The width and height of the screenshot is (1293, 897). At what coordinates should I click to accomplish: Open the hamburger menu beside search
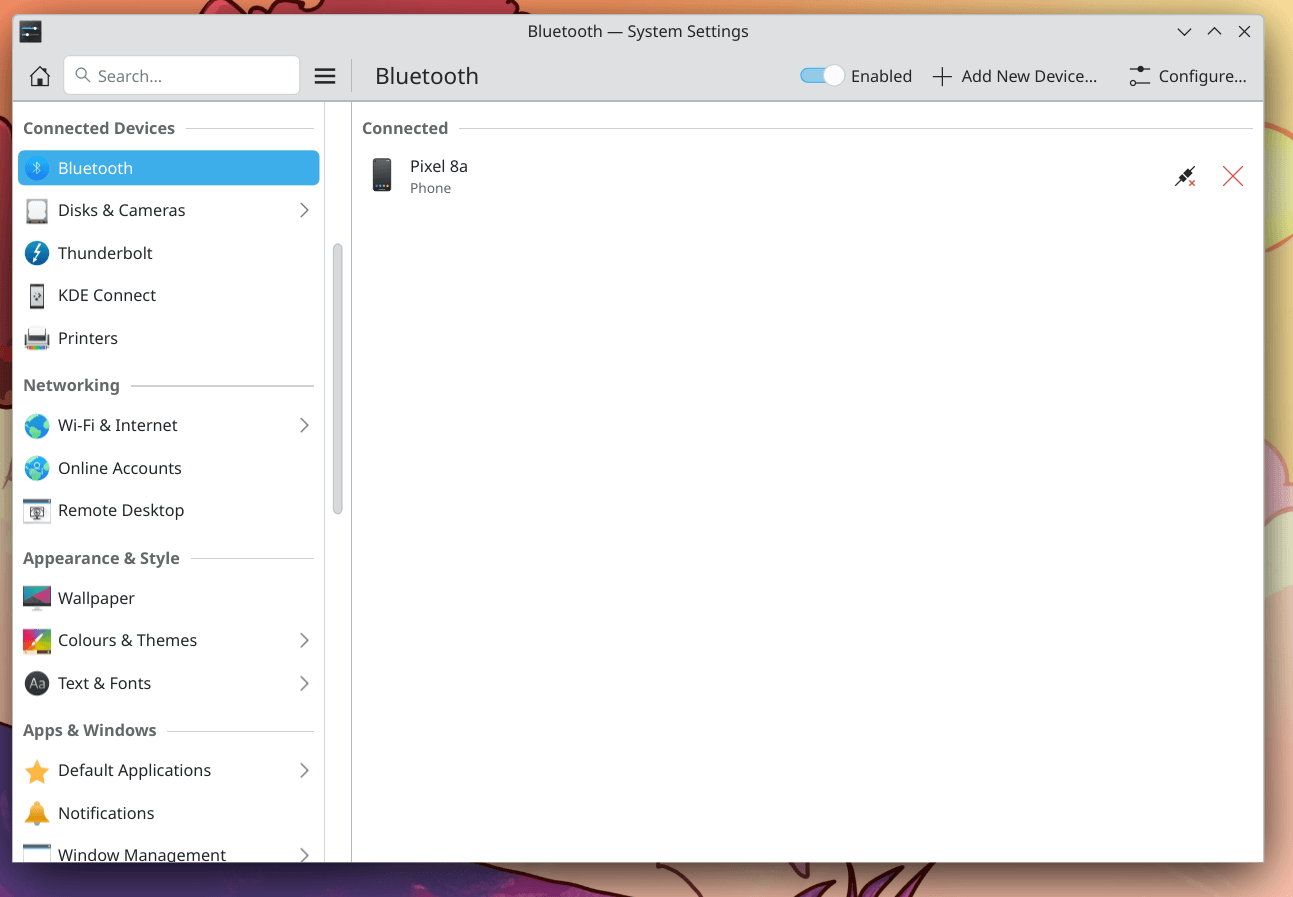pos(325,75)
